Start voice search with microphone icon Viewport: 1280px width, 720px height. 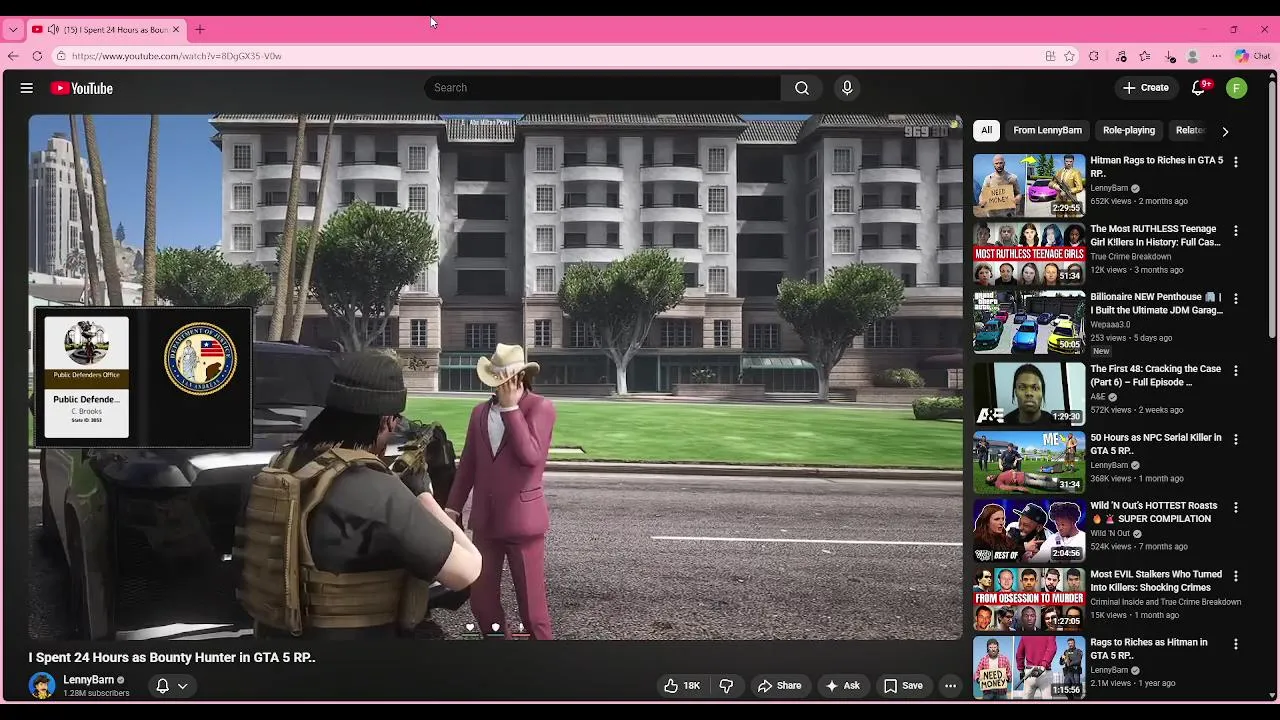click(x=847, y=88)
